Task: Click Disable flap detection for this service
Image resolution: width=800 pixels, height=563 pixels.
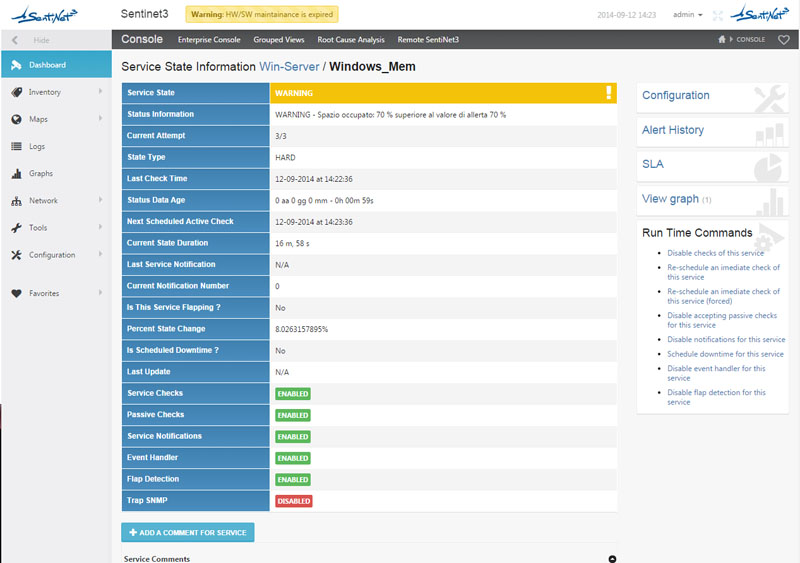Action: pos(716,397)
